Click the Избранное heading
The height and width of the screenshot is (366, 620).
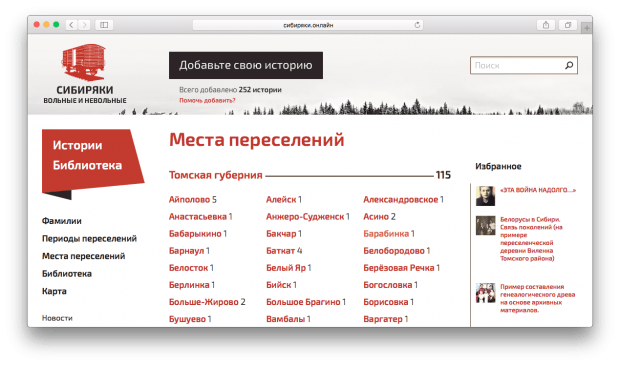[498, 166]
